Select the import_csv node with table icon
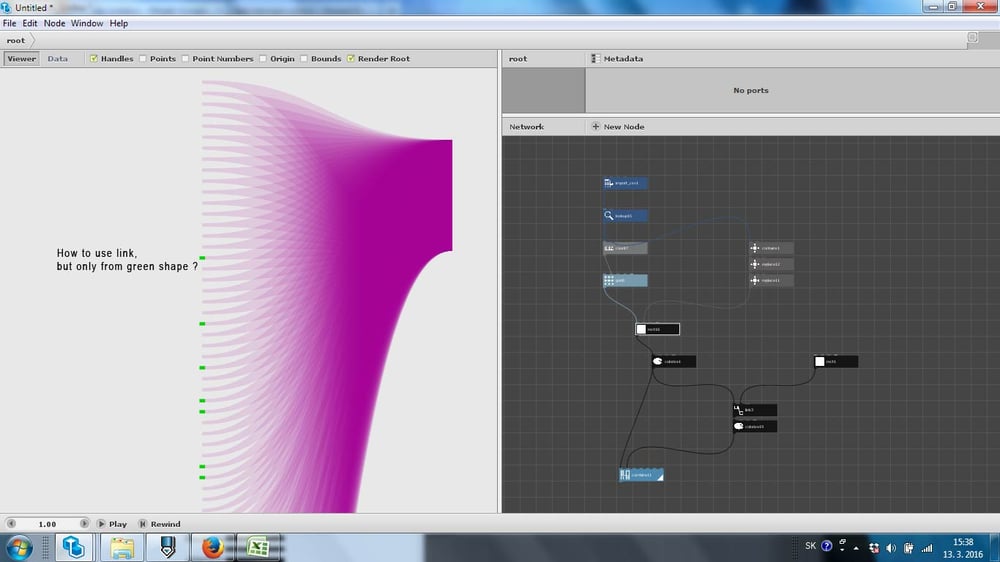Screen dimensions: 1000x562 point(625,183)
